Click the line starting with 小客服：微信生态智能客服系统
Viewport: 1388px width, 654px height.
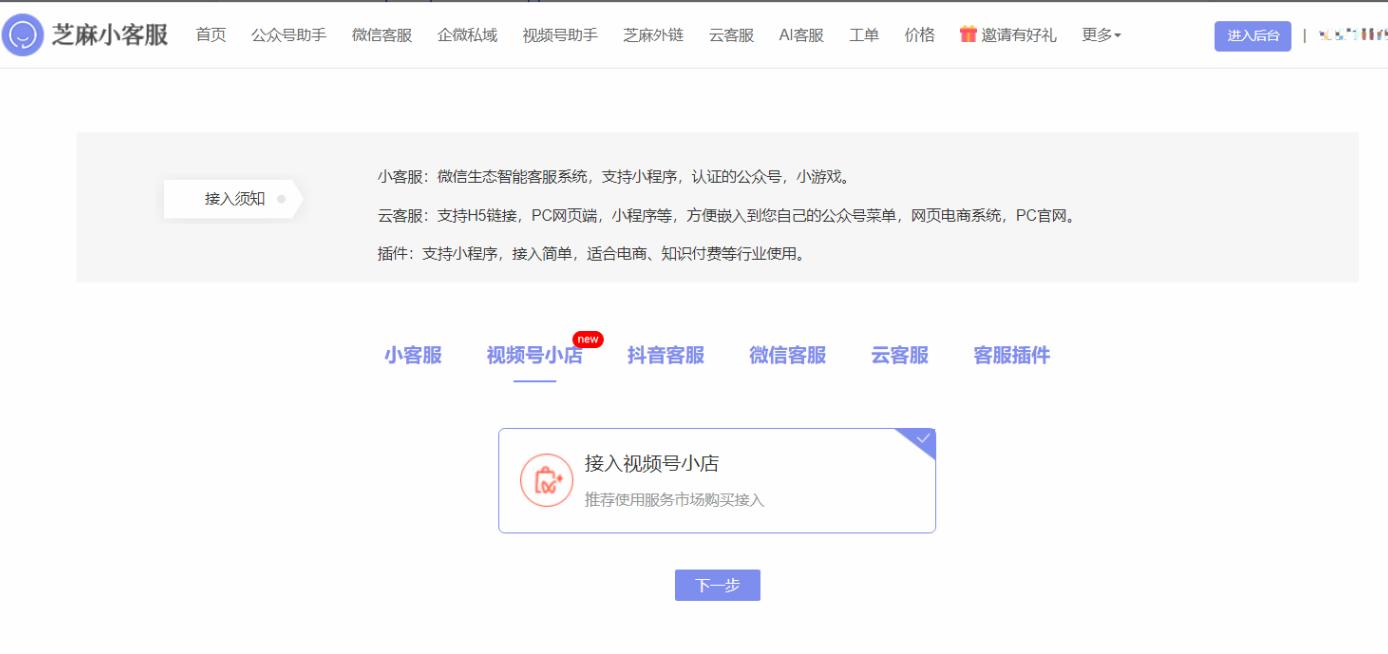click(x=615, y=177)
